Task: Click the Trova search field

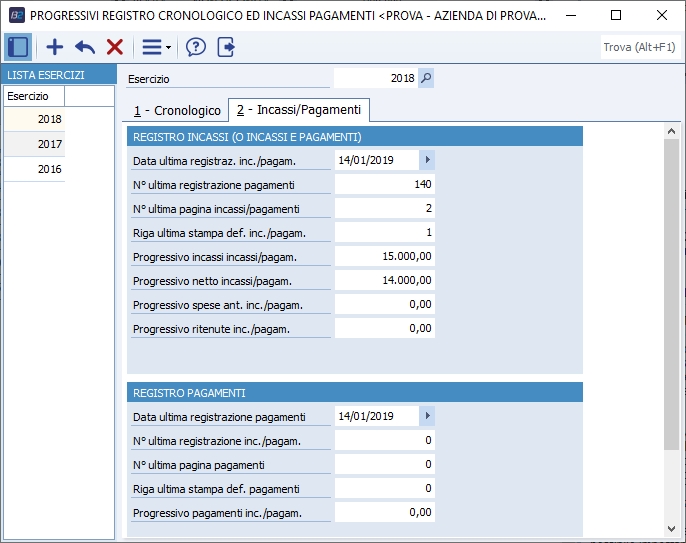Action: point(639,47)
